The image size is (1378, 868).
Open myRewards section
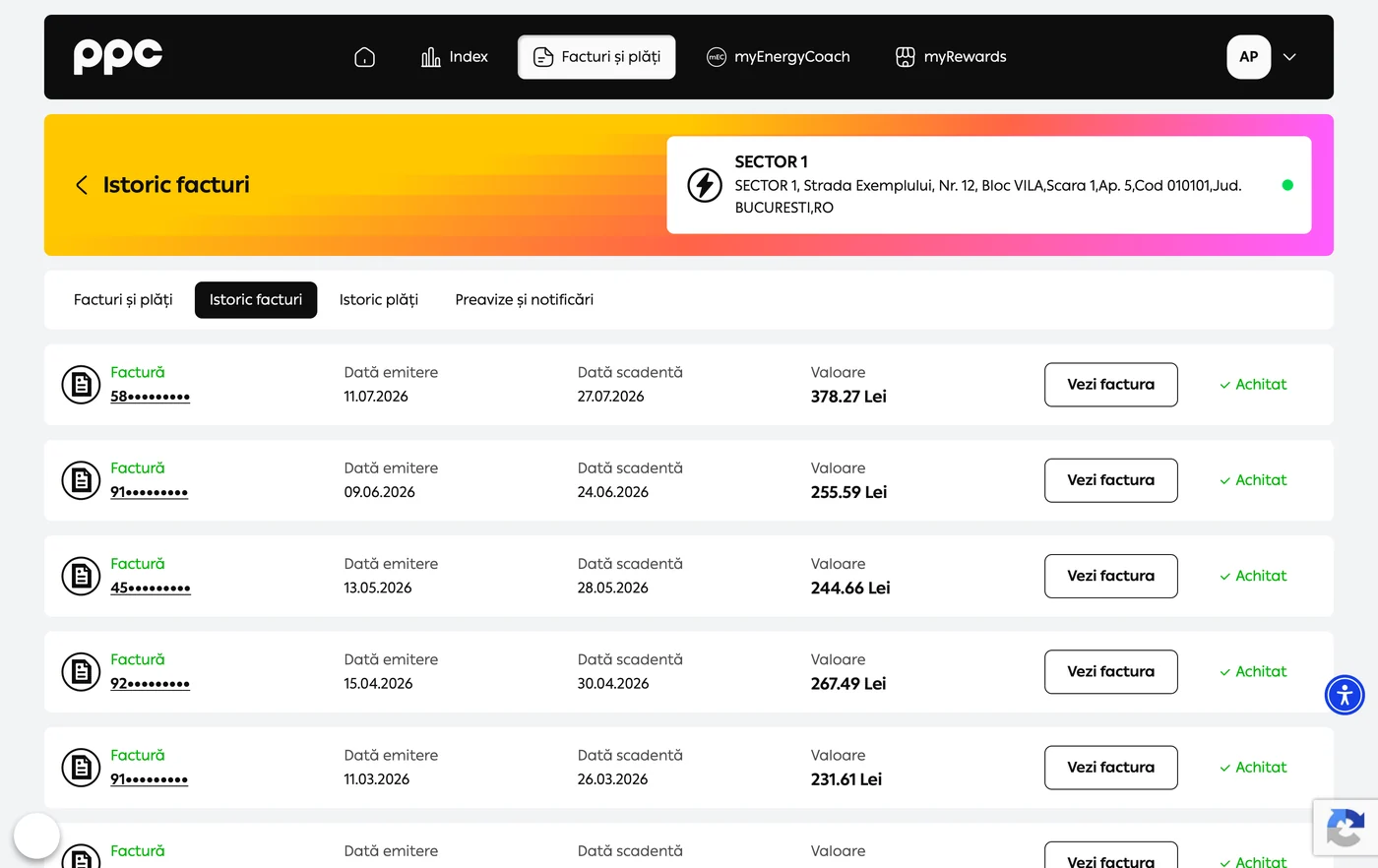point(951,57)
